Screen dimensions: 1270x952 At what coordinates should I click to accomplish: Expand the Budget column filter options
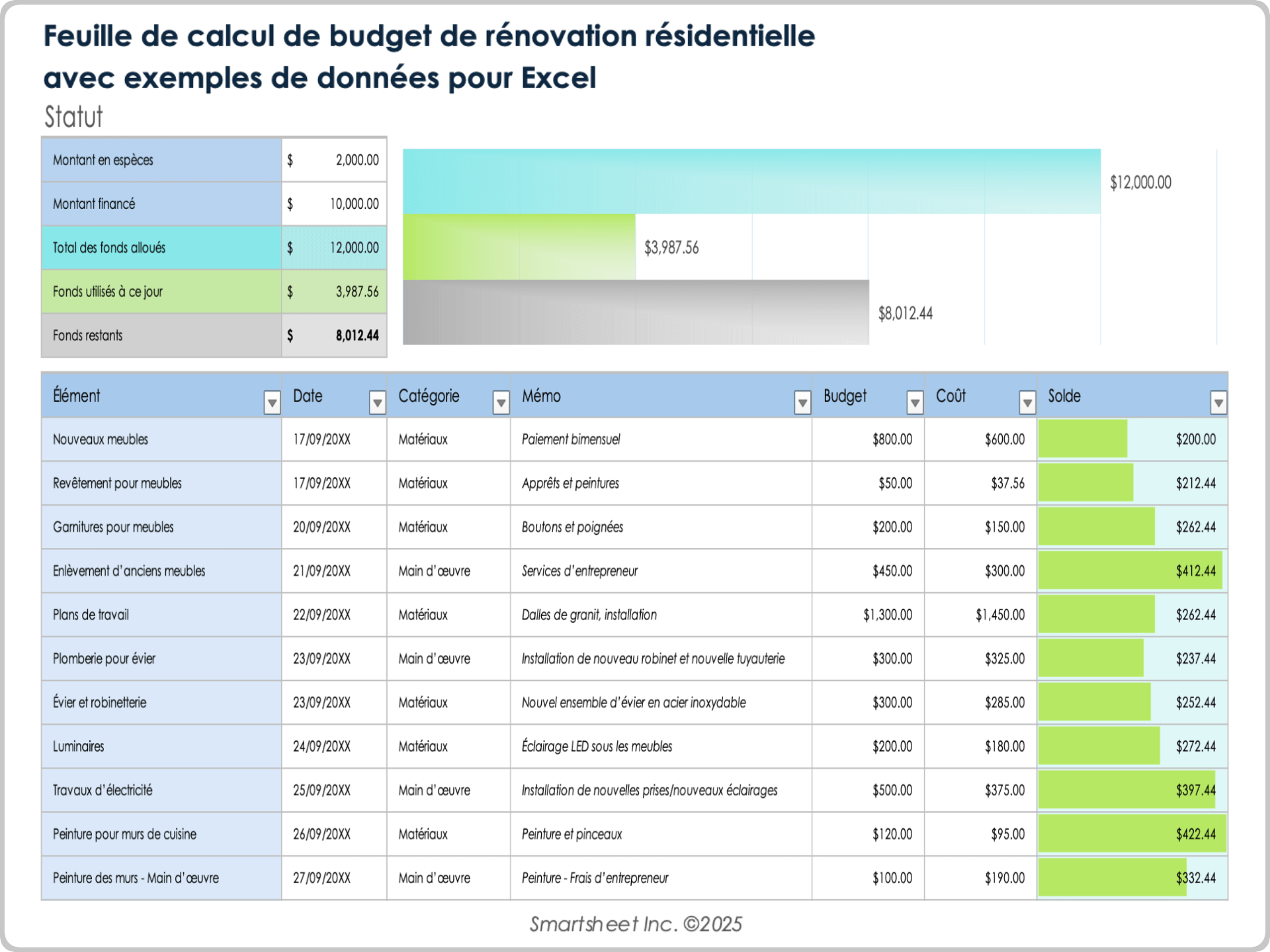click(915, 402)
